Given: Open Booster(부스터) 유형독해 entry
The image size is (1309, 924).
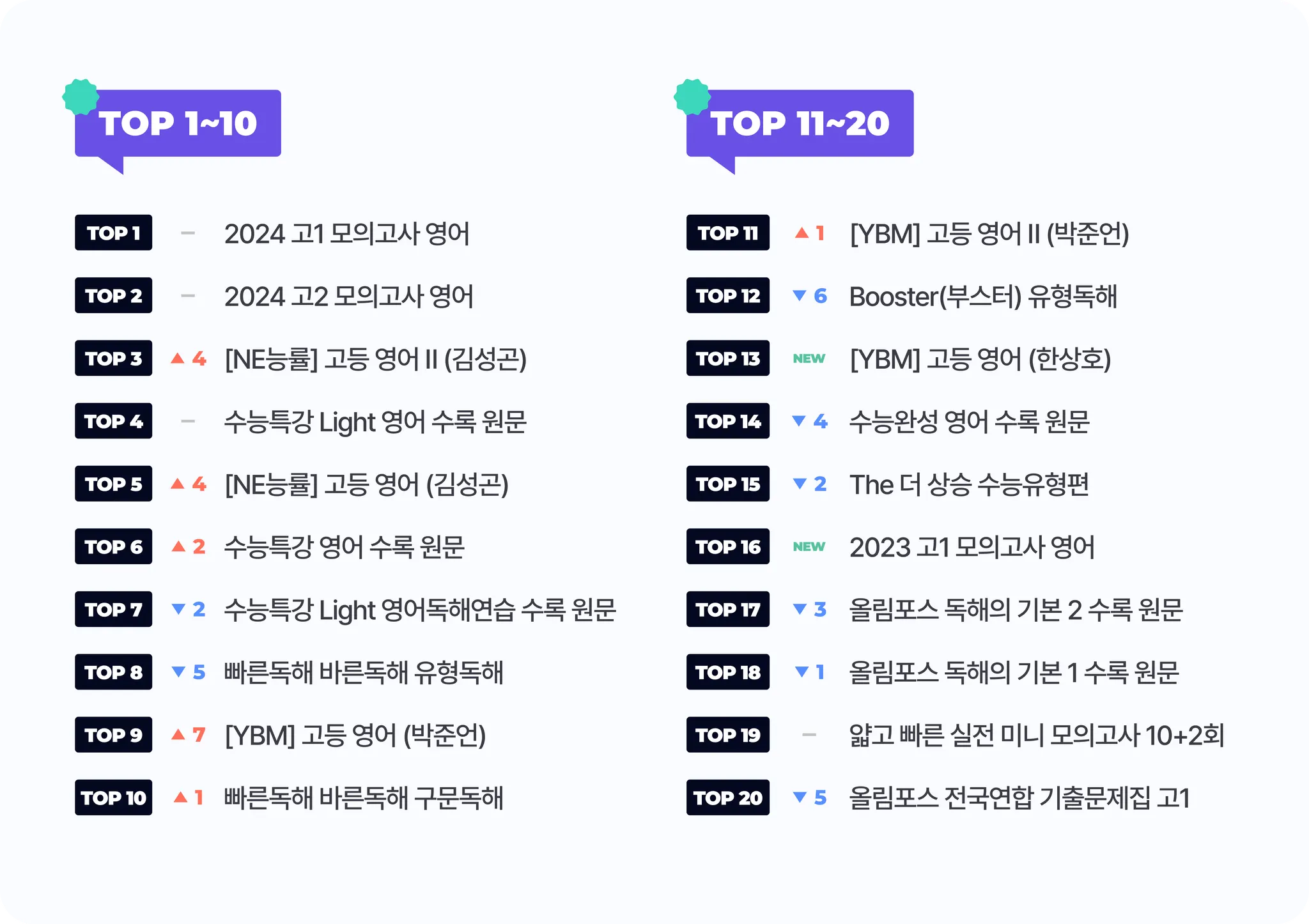Looking at the screenshot, I should click(x=983, y=296).
